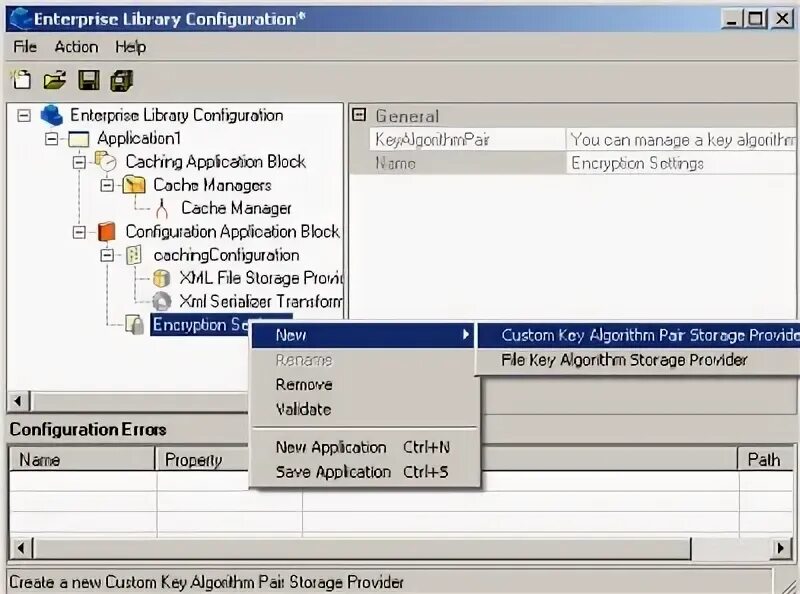Select the Cache Manager tree item
This screenshot has width=800, height=594.
(236, 208)
